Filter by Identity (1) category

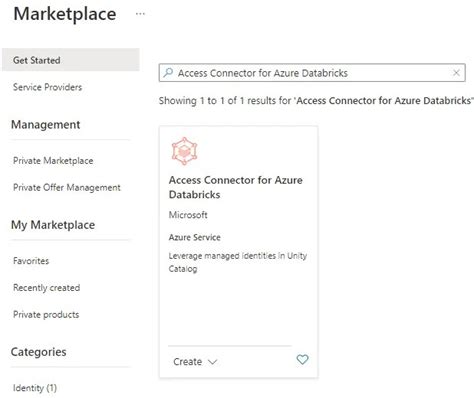coord(35,388)
